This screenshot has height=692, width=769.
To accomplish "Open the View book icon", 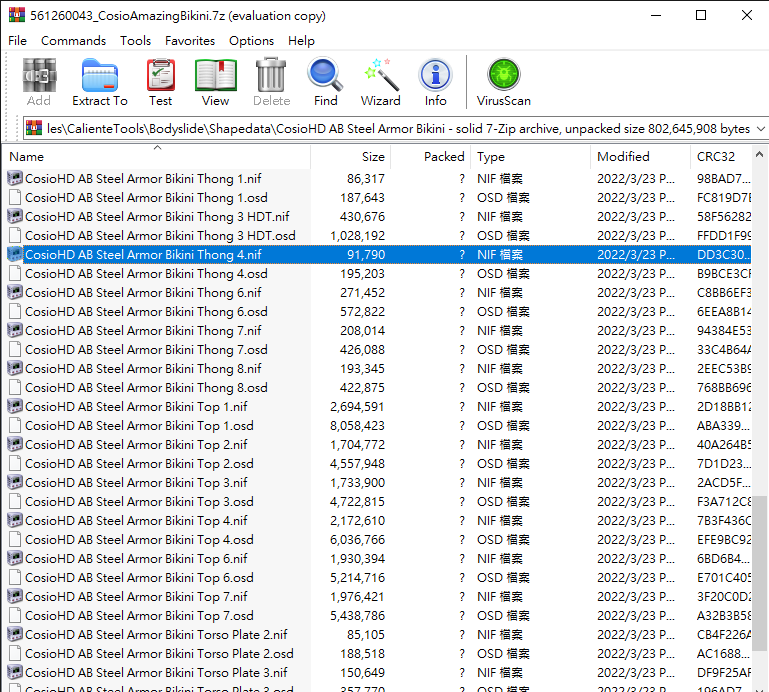I will (x=215, y=76).
